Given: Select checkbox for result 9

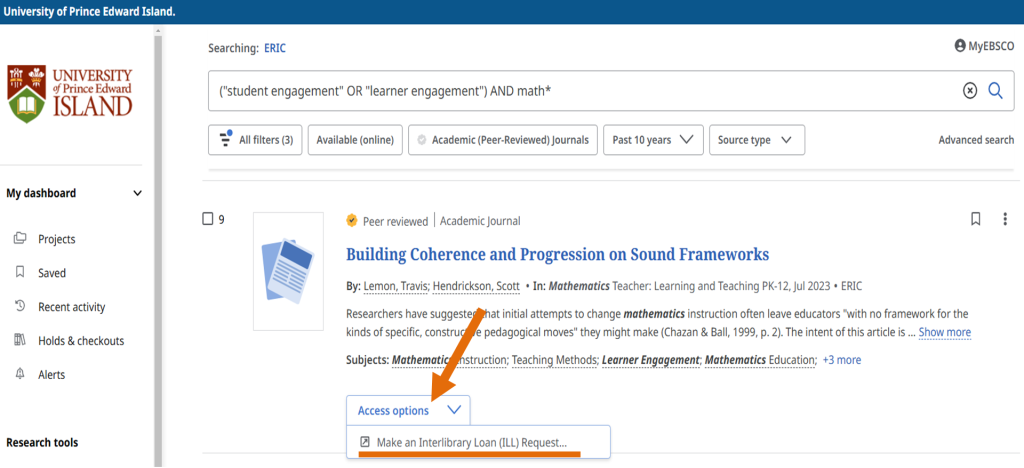Looking at the screenshot, I should 208,219.
